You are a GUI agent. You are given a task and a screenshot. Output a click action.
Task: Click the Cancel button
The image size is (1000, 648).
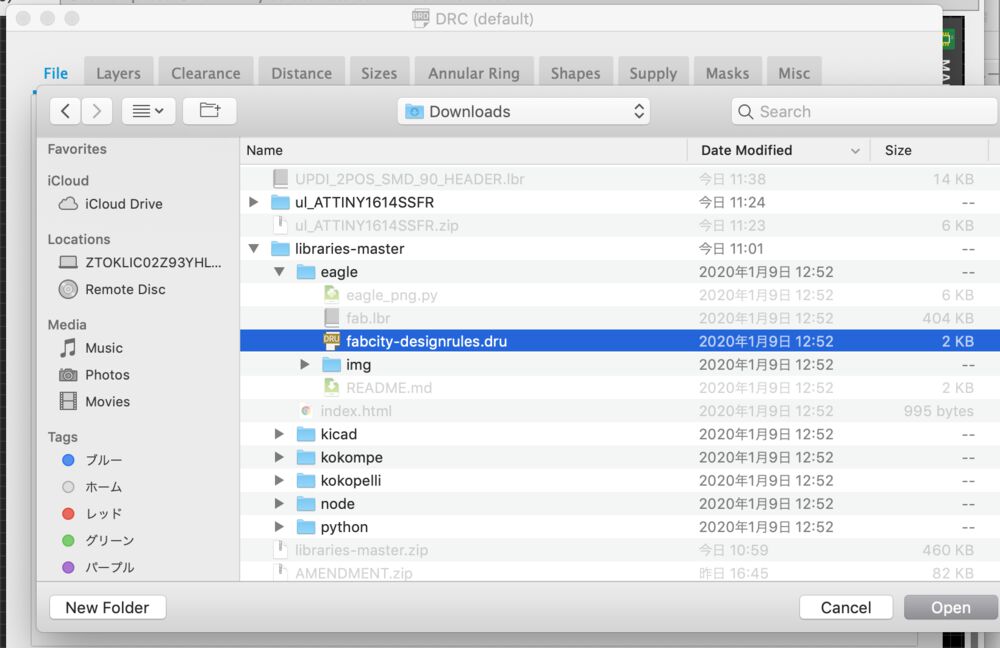(x=846, y=607)
